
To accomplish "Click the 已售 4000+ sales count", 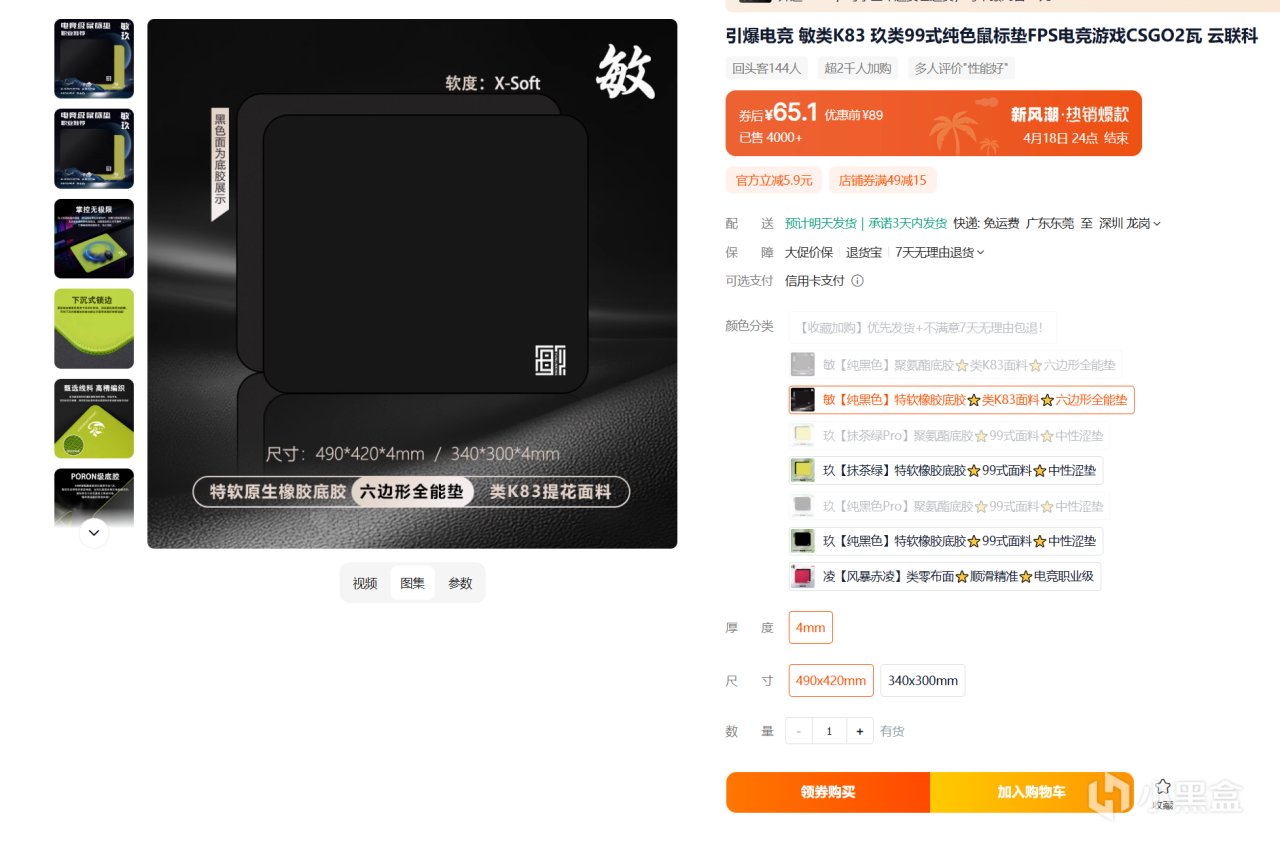I will tap(771, 138).
